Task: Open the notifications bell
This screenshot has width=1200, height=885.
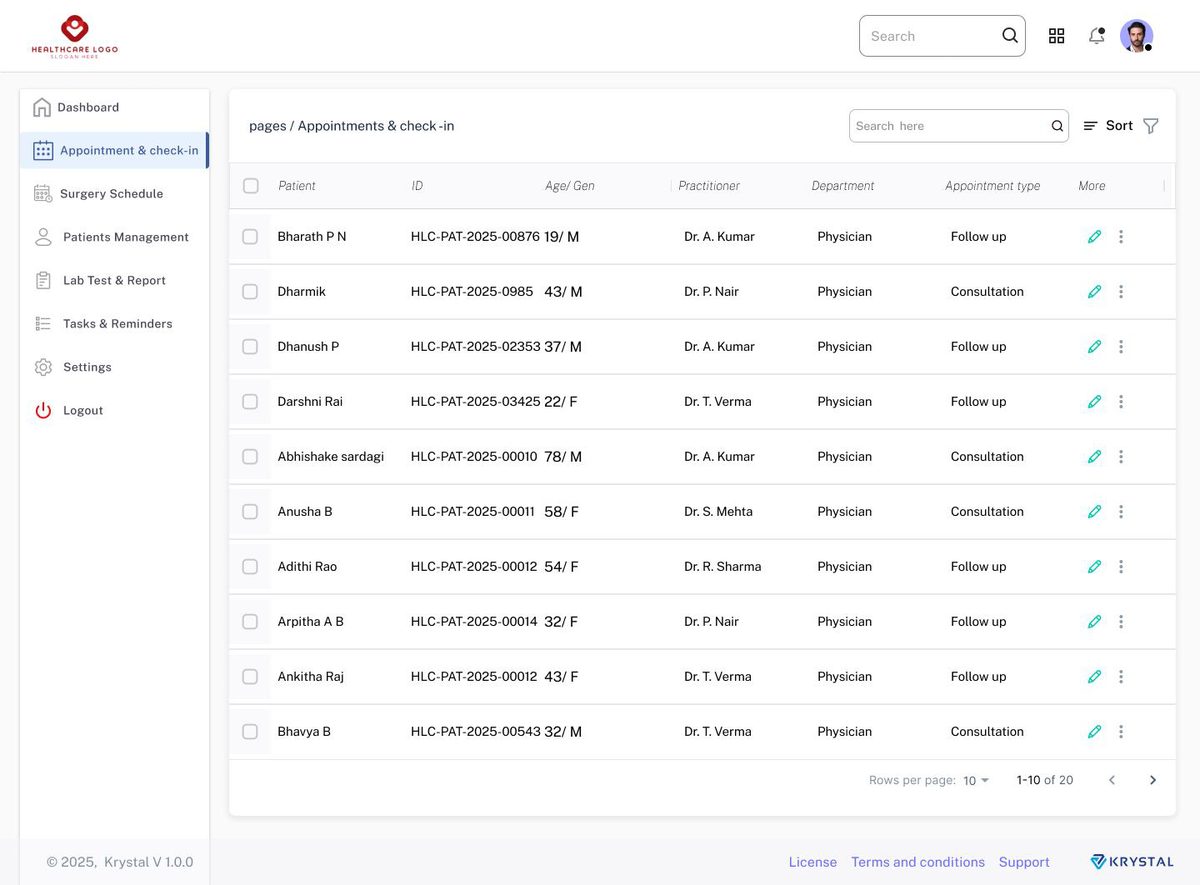Action: point(1097,36)
